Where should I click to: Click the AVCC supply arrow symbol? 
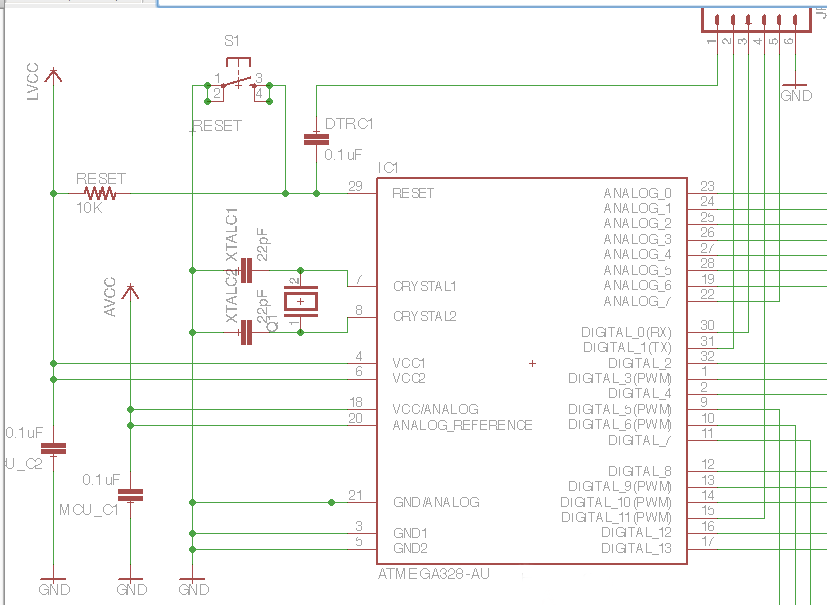(x=130, y=292)
